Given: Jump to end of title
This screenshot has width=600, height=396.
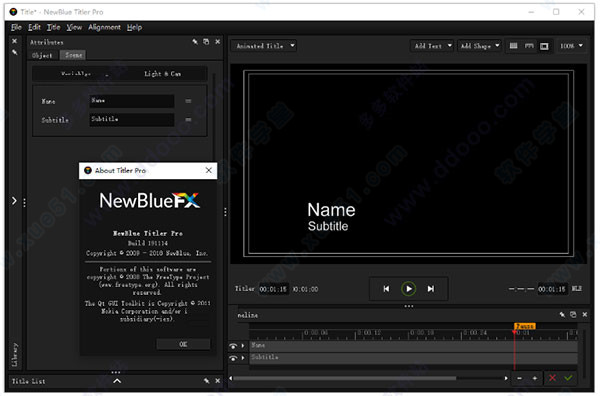Looking at the screenshot, I should coord(430,289).
